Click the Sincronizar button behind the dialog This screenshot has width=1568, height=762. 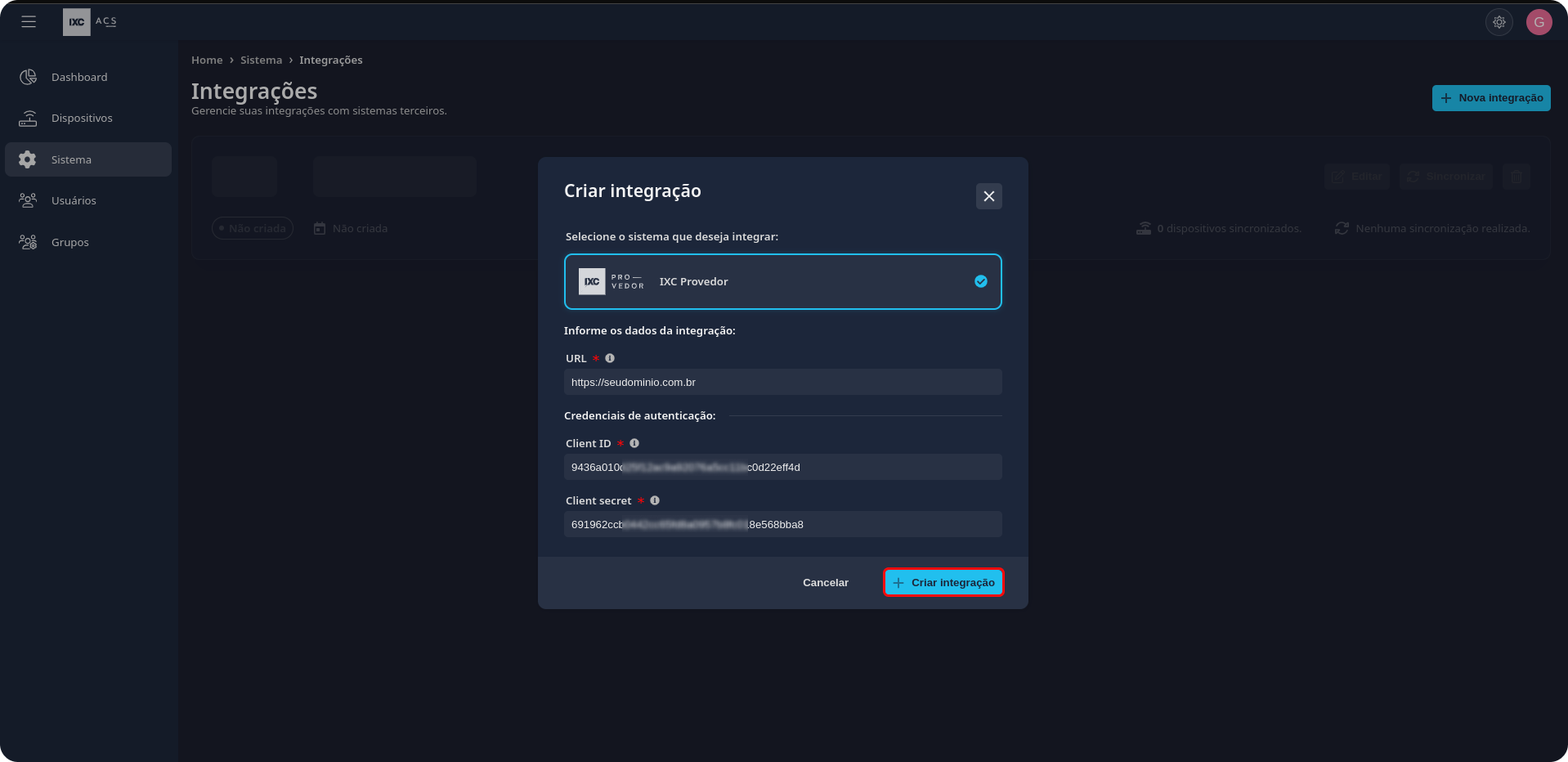[1446, 177]
